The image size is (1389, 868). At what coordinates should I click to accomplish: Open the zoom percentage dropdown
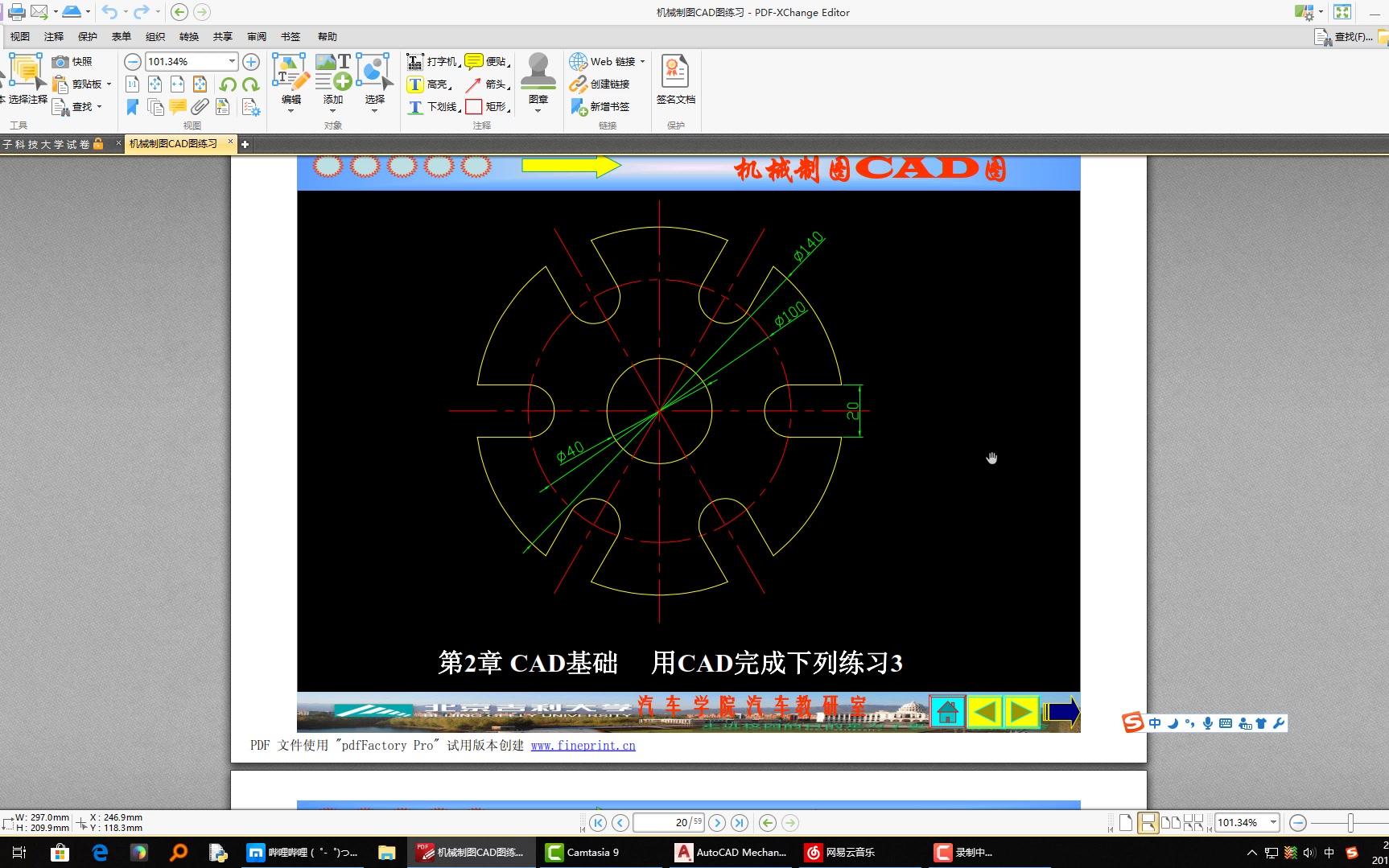(x=232, y=61)
